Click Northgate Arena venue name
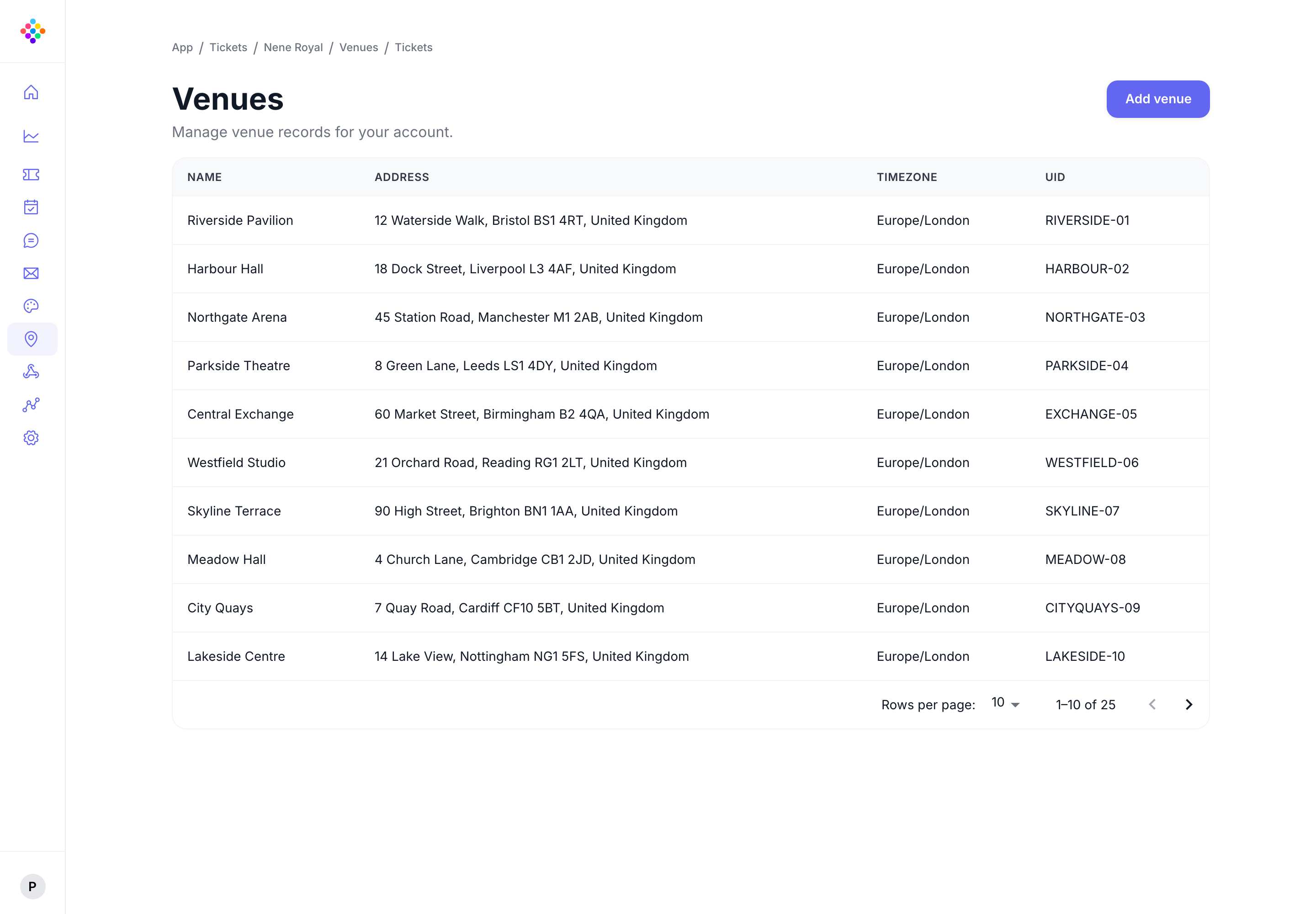This screenshot has height=914, width=1316. point(237,317)
